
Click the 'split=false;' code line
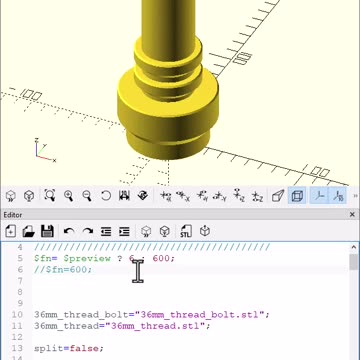click(x=69, y=348)
